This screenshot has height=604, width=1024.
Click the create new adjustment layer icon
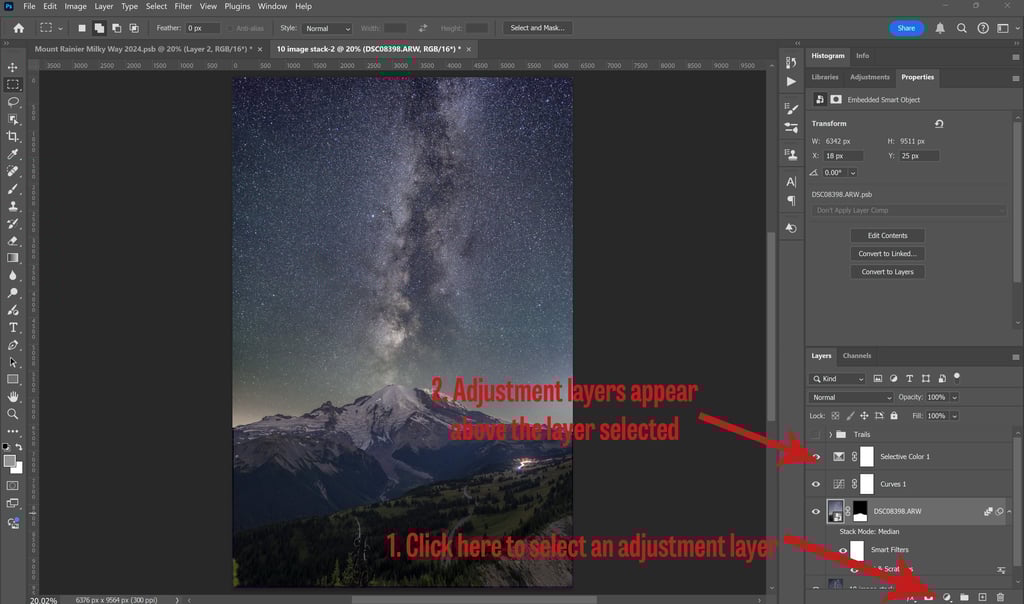click(947, 597)
